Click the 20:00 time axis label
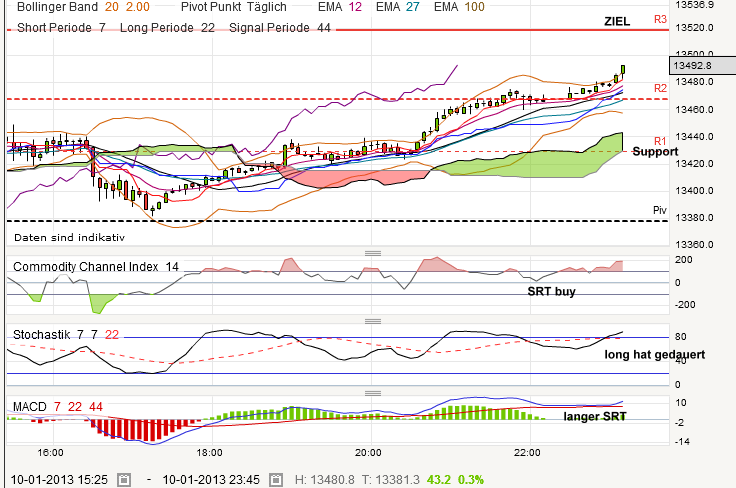This screenshot has height=488, width=736. click(368, 453)
